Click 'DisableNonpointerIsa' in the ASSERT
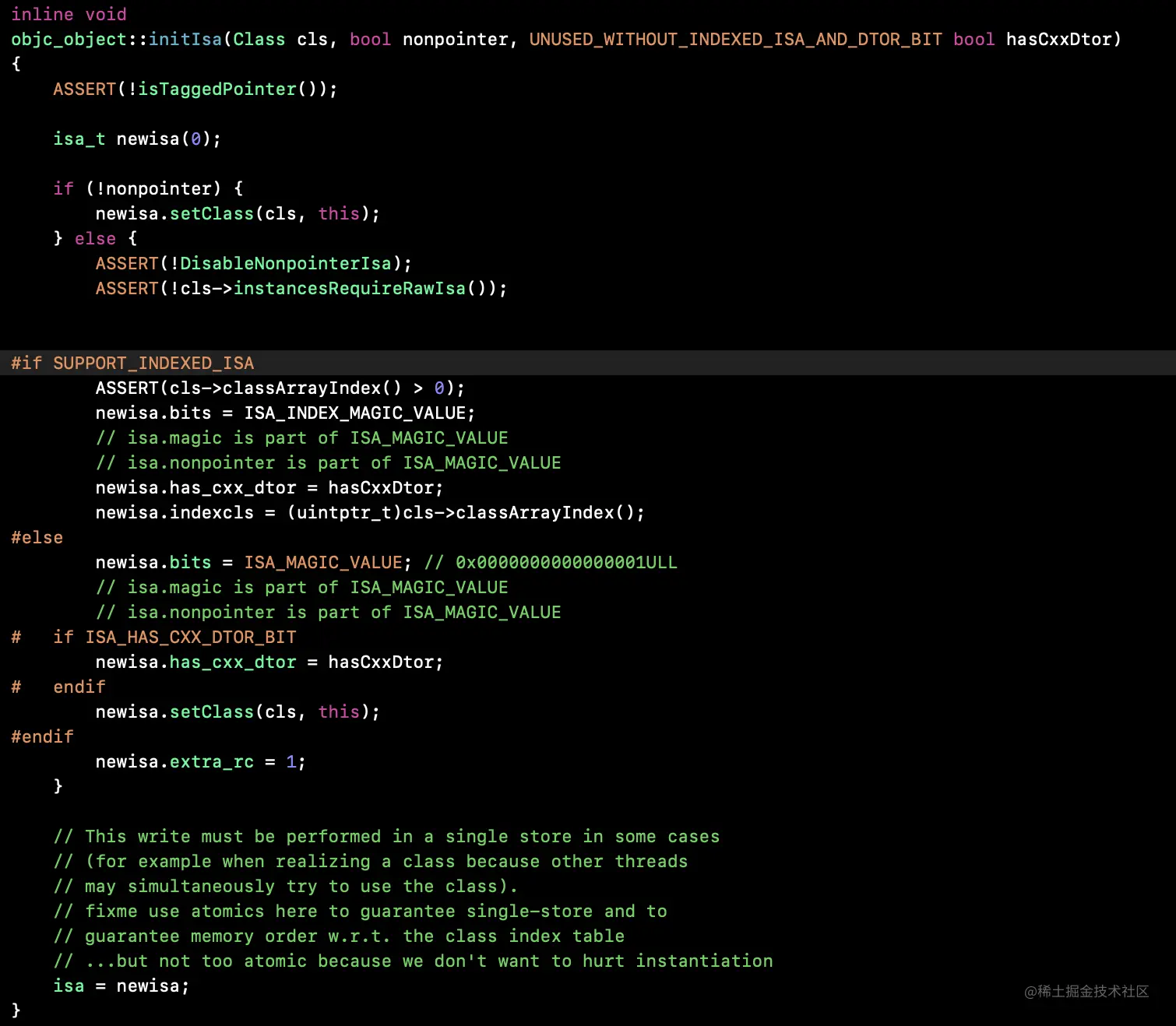Screen dimensions: 1176x1026 (x=286, y=264)
